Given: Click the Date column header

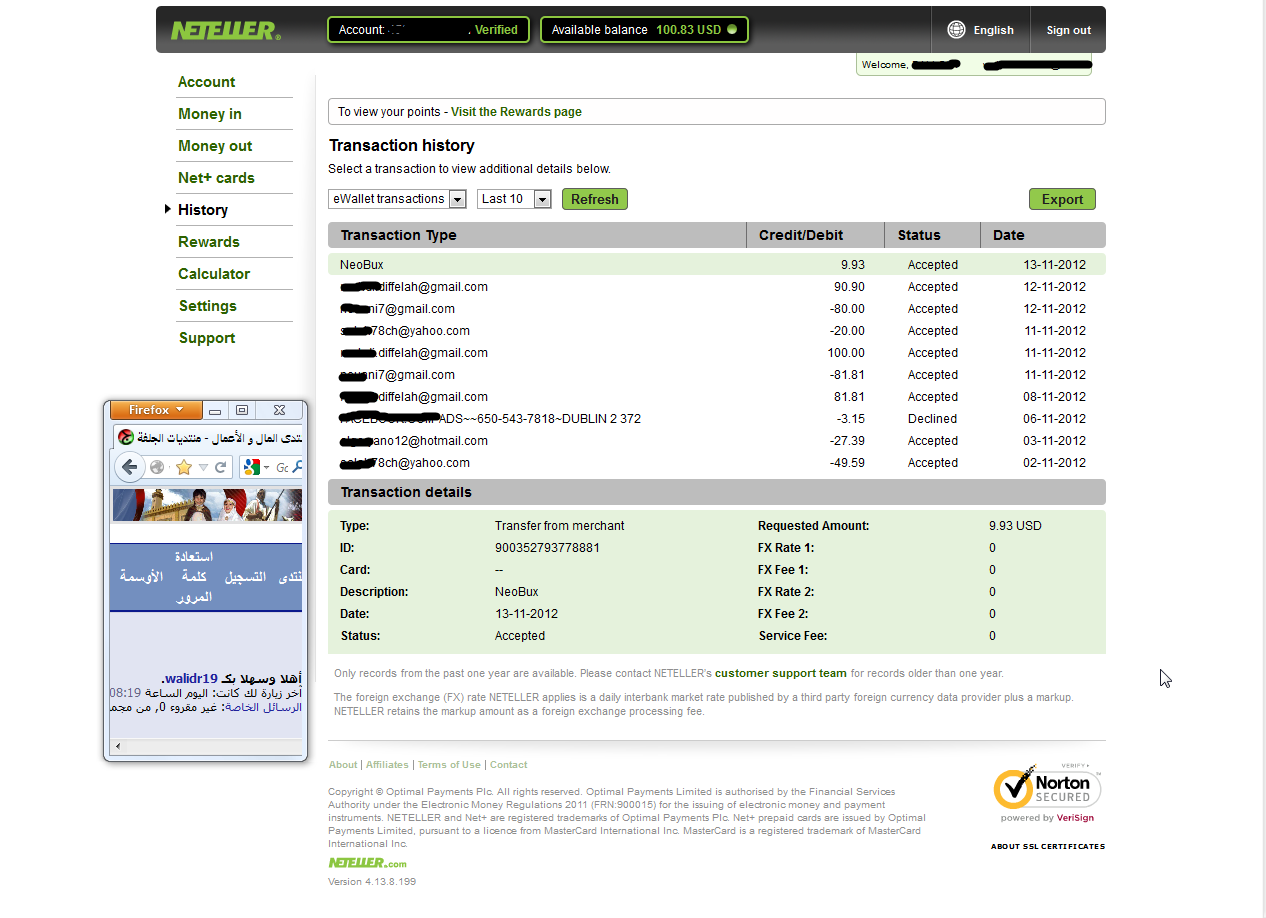Looking at the screenshot, I should coord(1043,235).
